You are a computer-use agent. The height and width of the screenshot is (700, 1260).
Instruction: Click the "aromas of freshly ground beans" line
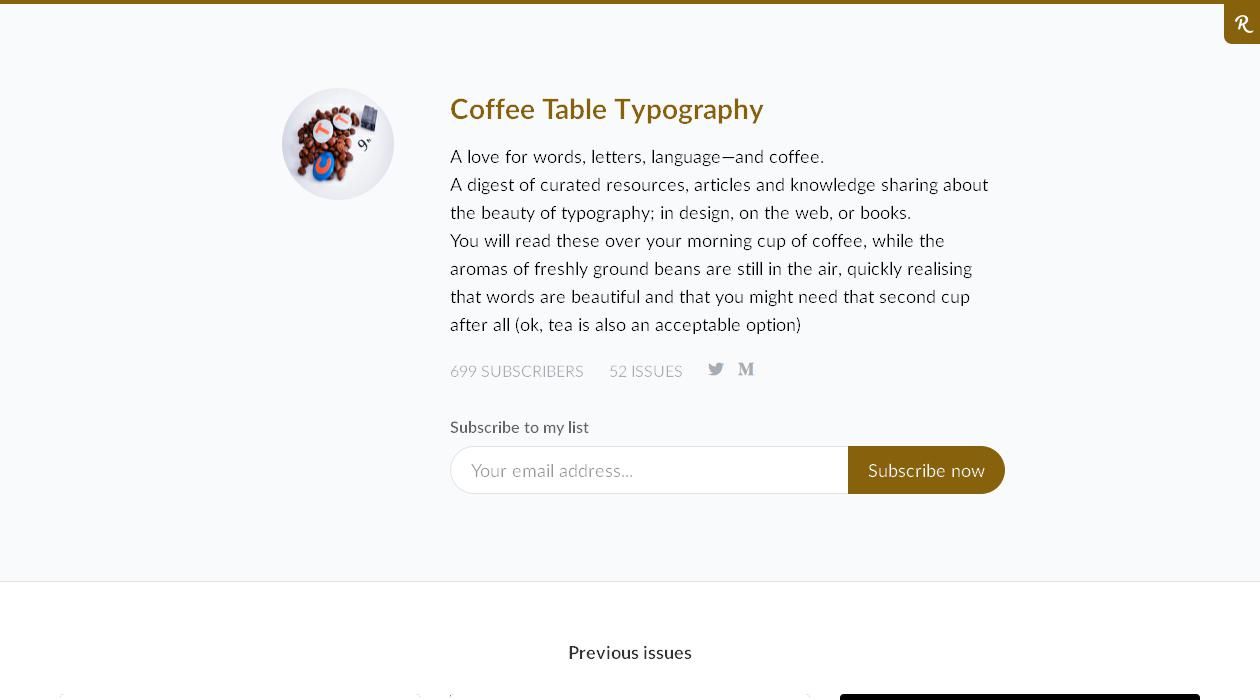pos(710,269)
